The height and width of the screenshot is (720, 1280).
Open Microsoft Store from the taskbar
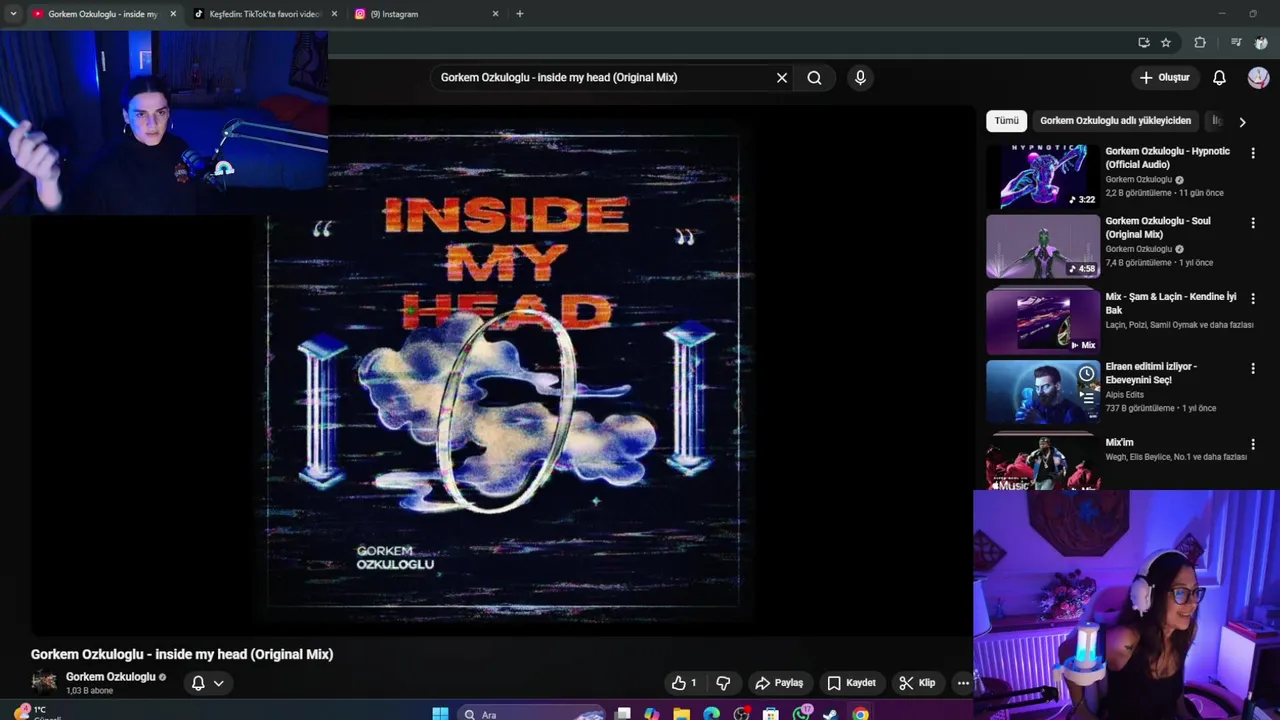click(x=770, y=714)
